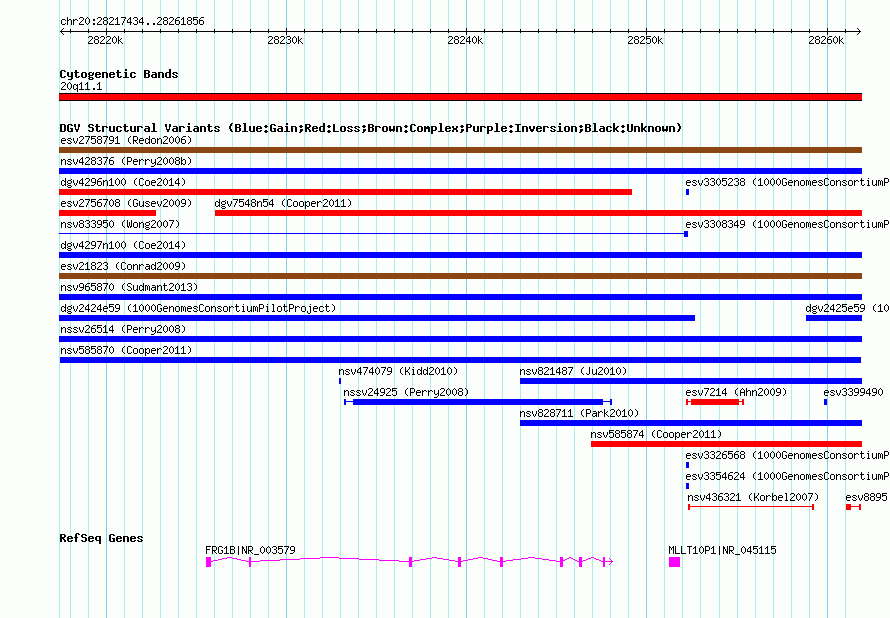Click the red bar under dgv7548n54
Image resolution: width=890 pixels, height=618 pixels.
[x=538, y=213]
